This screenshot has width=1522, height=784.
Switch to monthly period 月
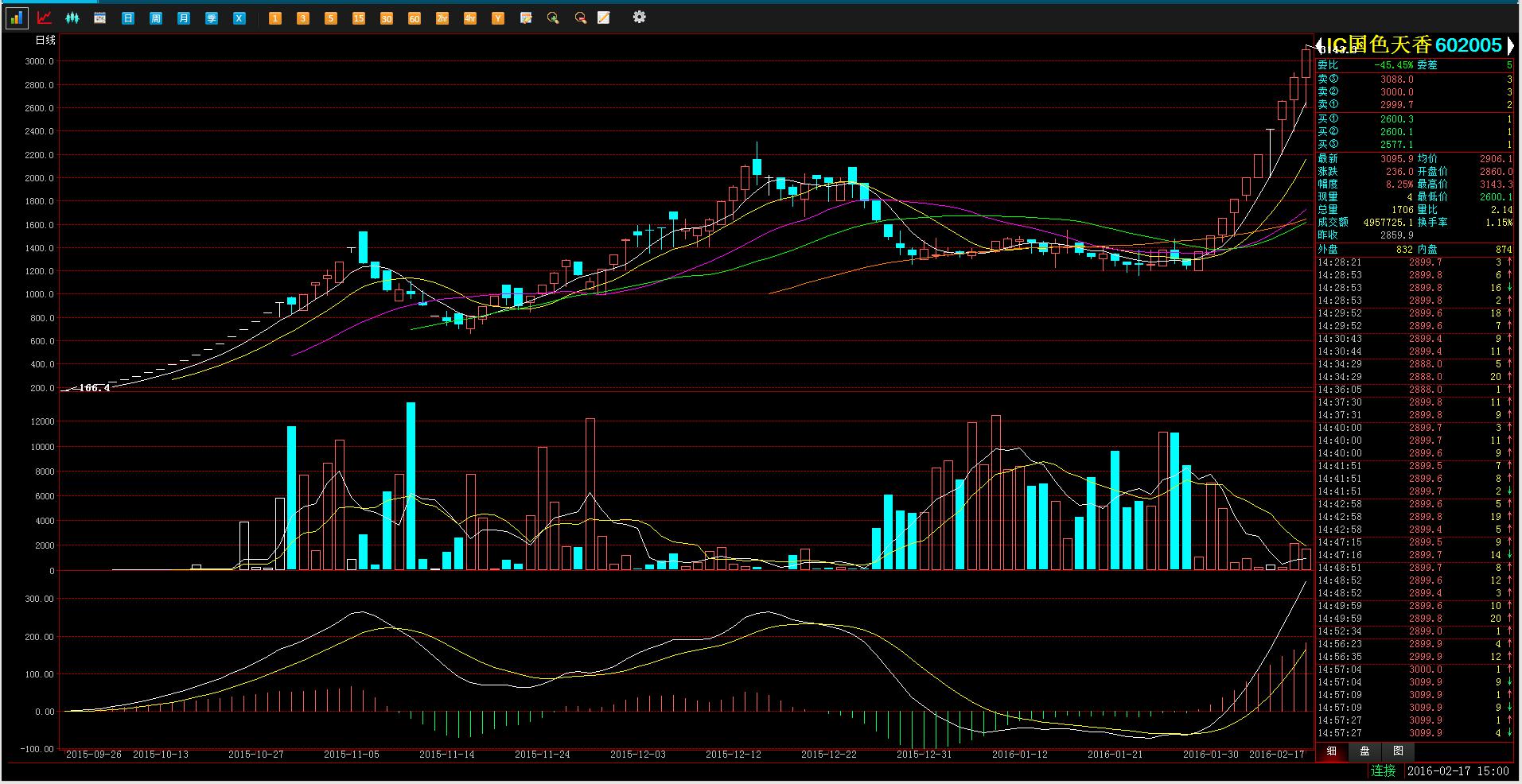tap(184, 18)
